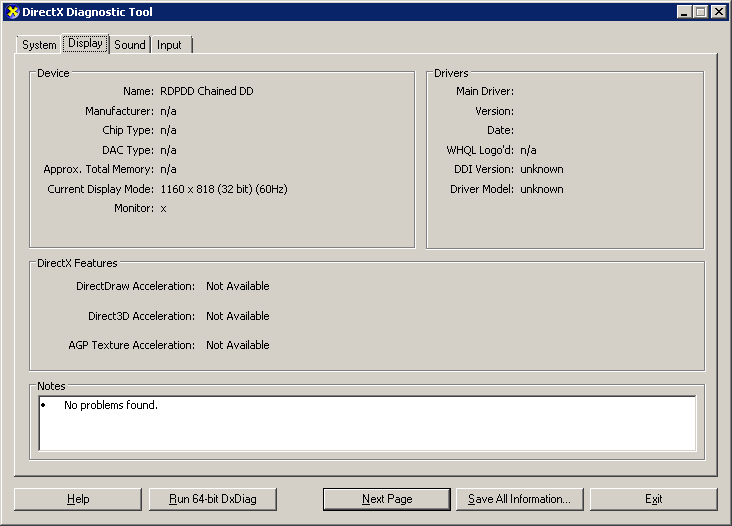Switch to the System tab

pyautogui.click(x=39, y=45)
